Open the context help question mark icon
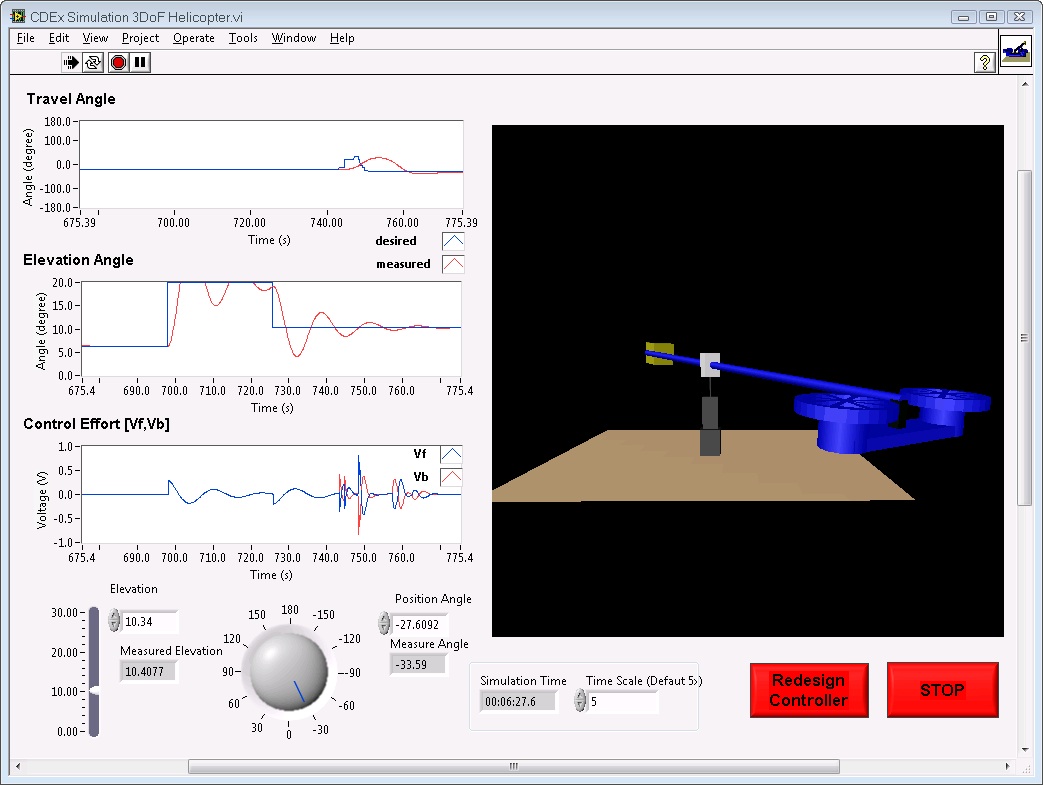Image resolution: width=1043 pixels, height=785 pixels. (x=984, y=63)
